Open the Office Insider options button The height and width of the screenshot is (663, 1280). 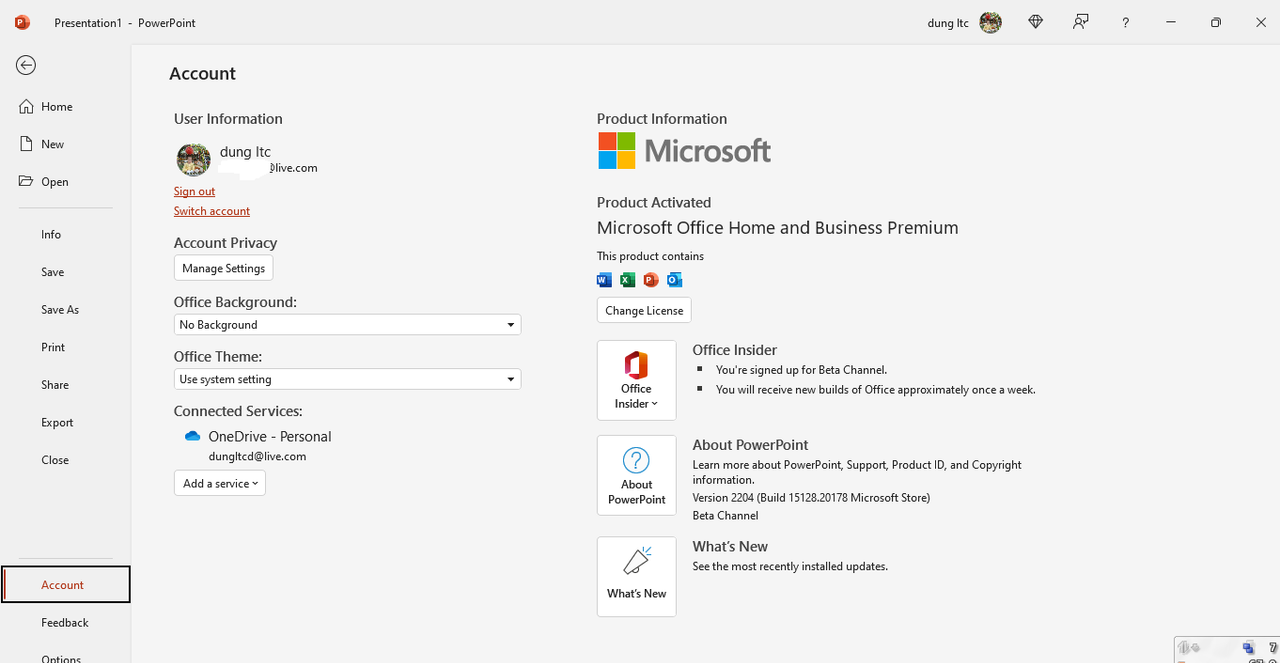point(636,380)
